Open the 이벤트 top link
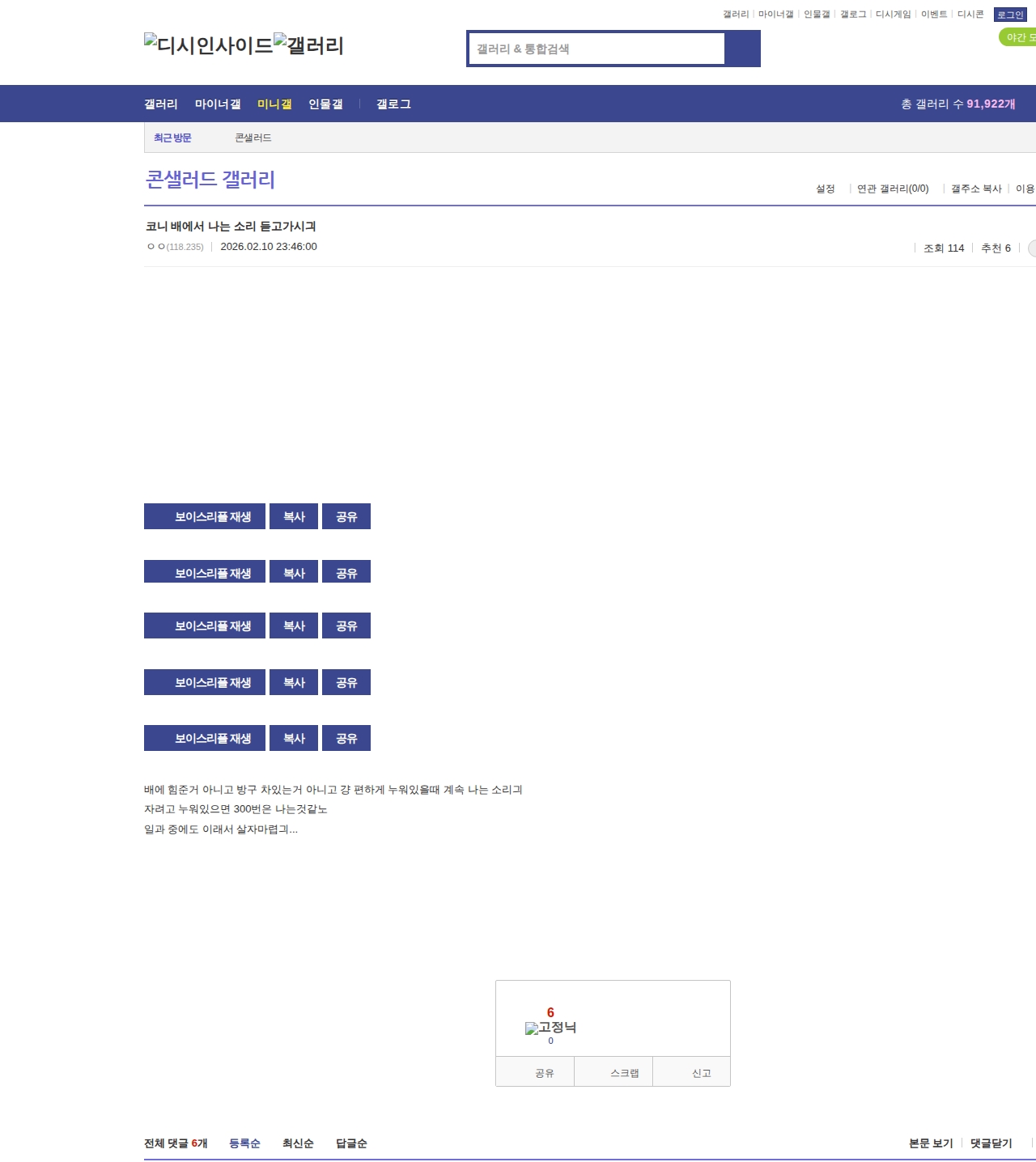 click(934, 15)
